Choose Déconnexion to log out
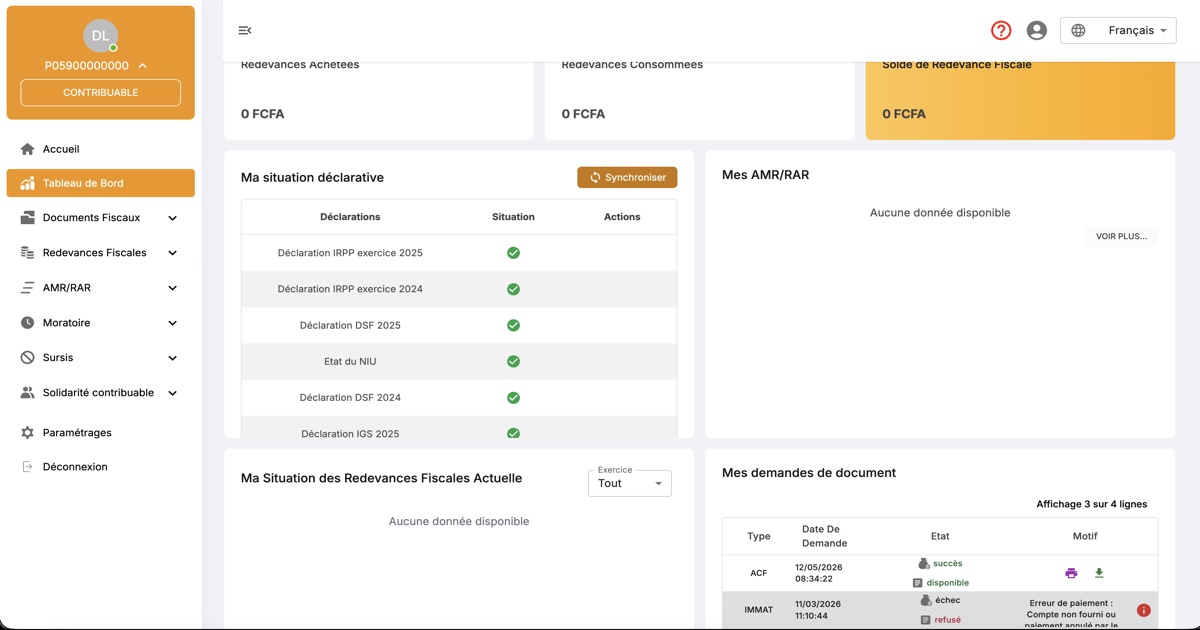 100,467
